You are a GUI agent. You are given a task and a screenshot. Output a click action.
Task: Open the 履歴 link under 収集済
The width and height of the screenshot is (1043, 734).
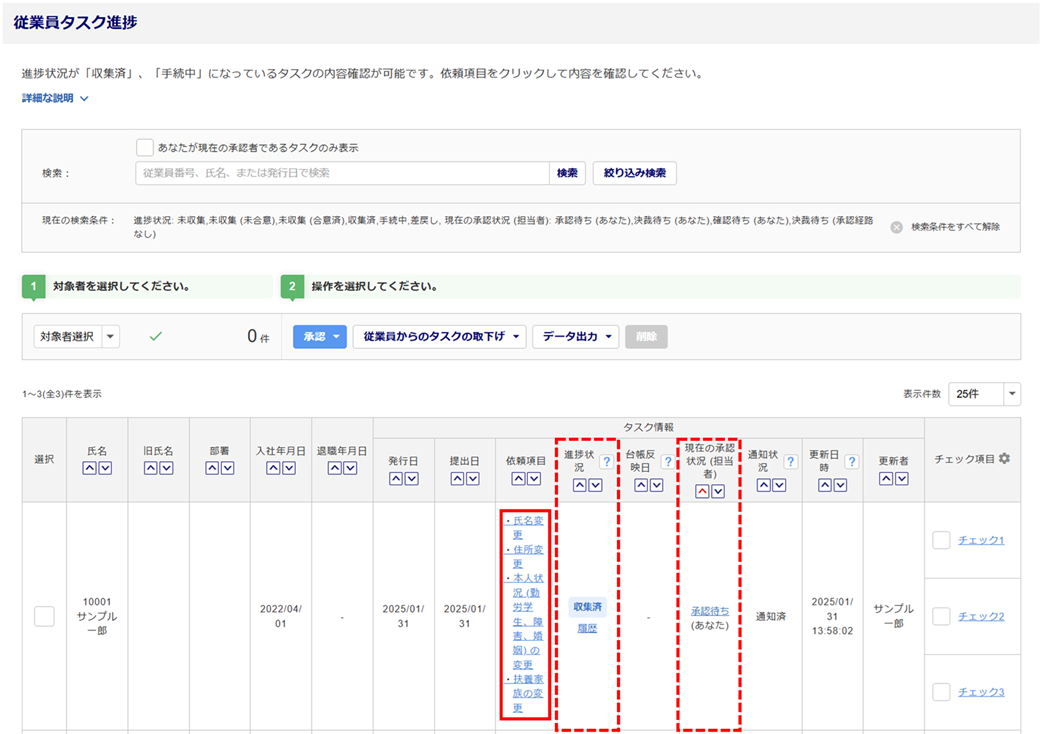(x=587, y=629)
